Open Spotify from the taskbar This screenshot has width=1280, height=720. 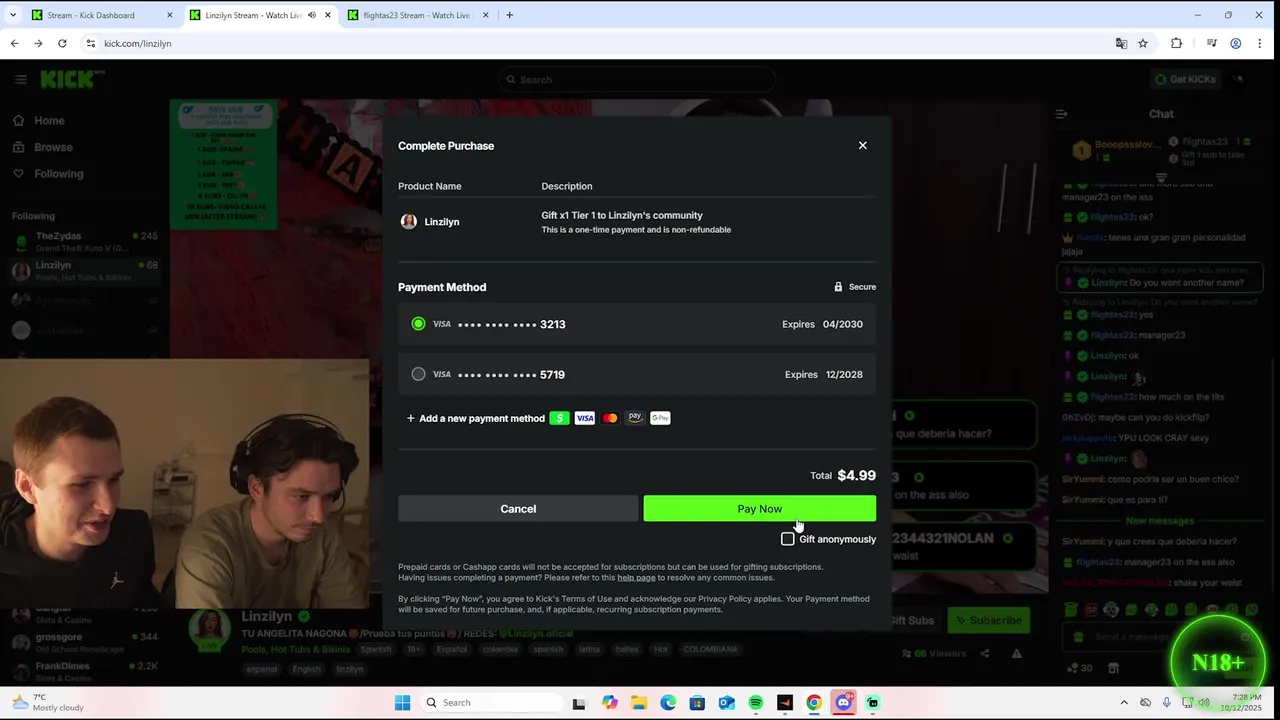pyautogui.click(x=755, y=702)
